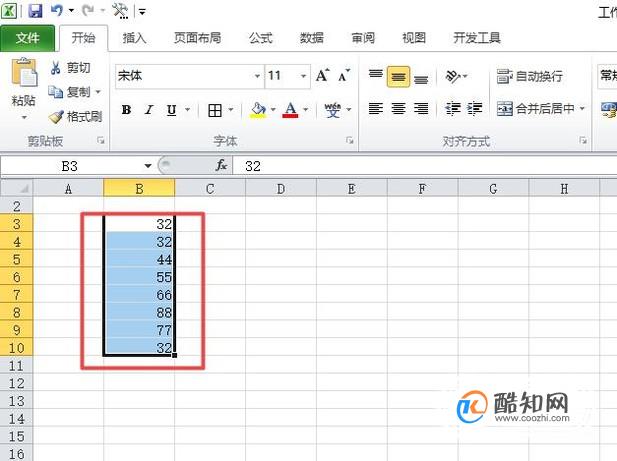Viewport: 617px width, 461px height.
Task: Align text left
Action: coord(376,108)
